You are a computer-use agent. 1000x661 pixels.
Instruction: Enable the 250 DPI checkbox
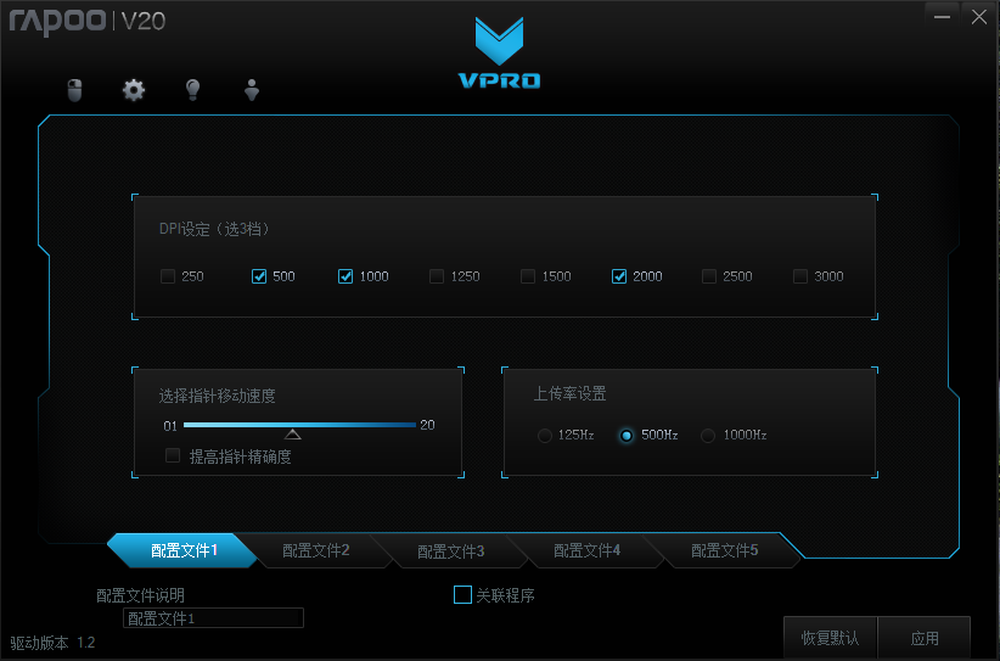click(x=168, y=276)
